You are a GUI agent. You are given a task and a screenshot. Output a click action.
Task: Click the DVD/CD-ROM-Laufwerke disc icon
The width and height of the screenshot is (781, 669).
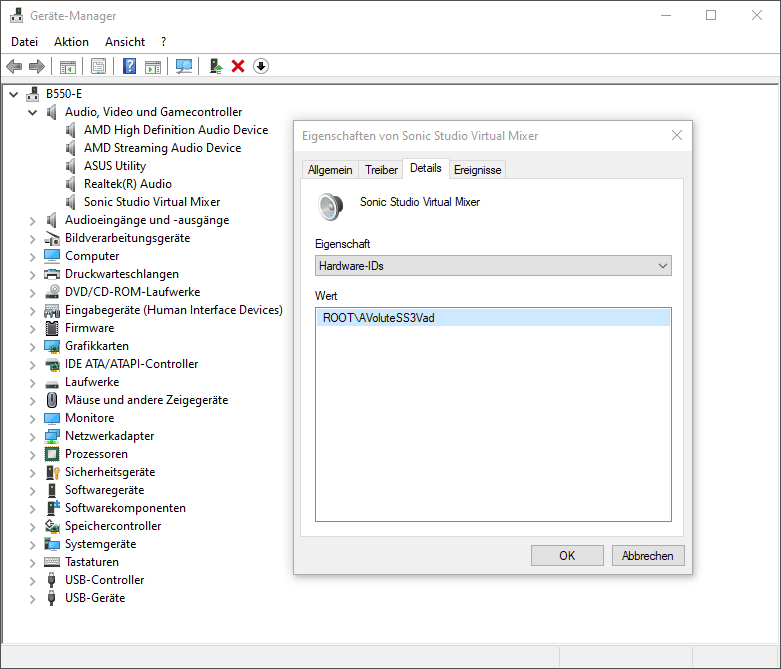click(52, 292)
